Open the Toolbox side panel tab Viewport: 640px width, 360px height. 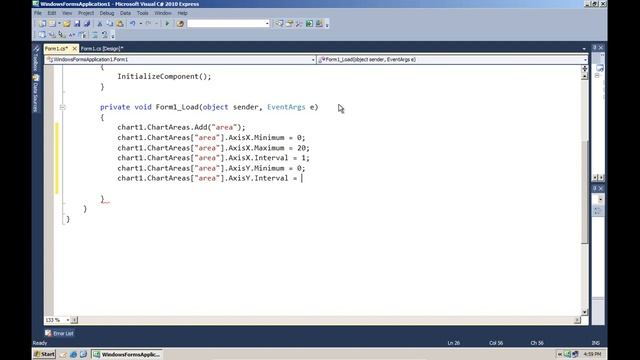[36, 59]
